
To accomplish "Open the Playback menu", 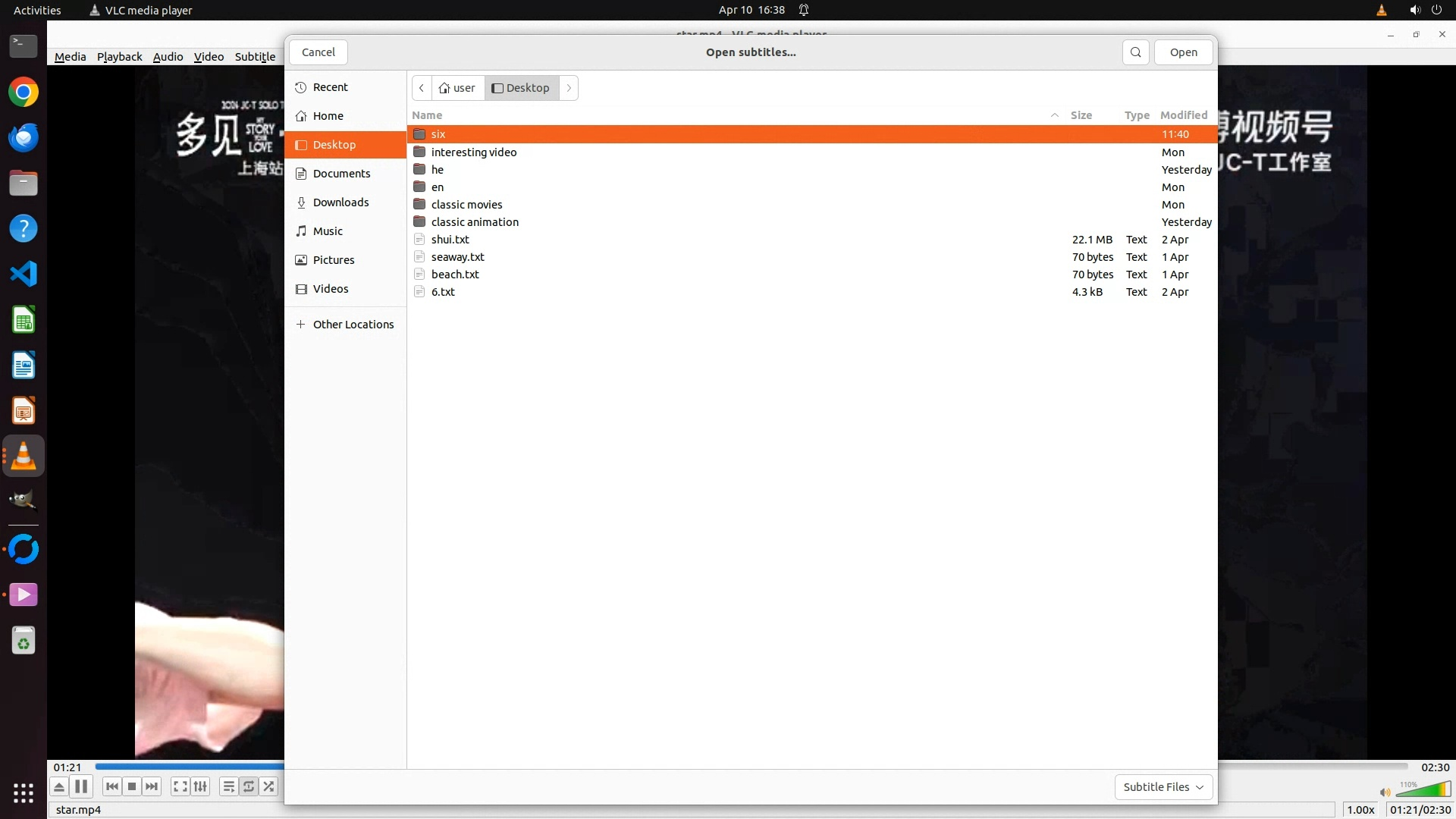I will point(119,57).
